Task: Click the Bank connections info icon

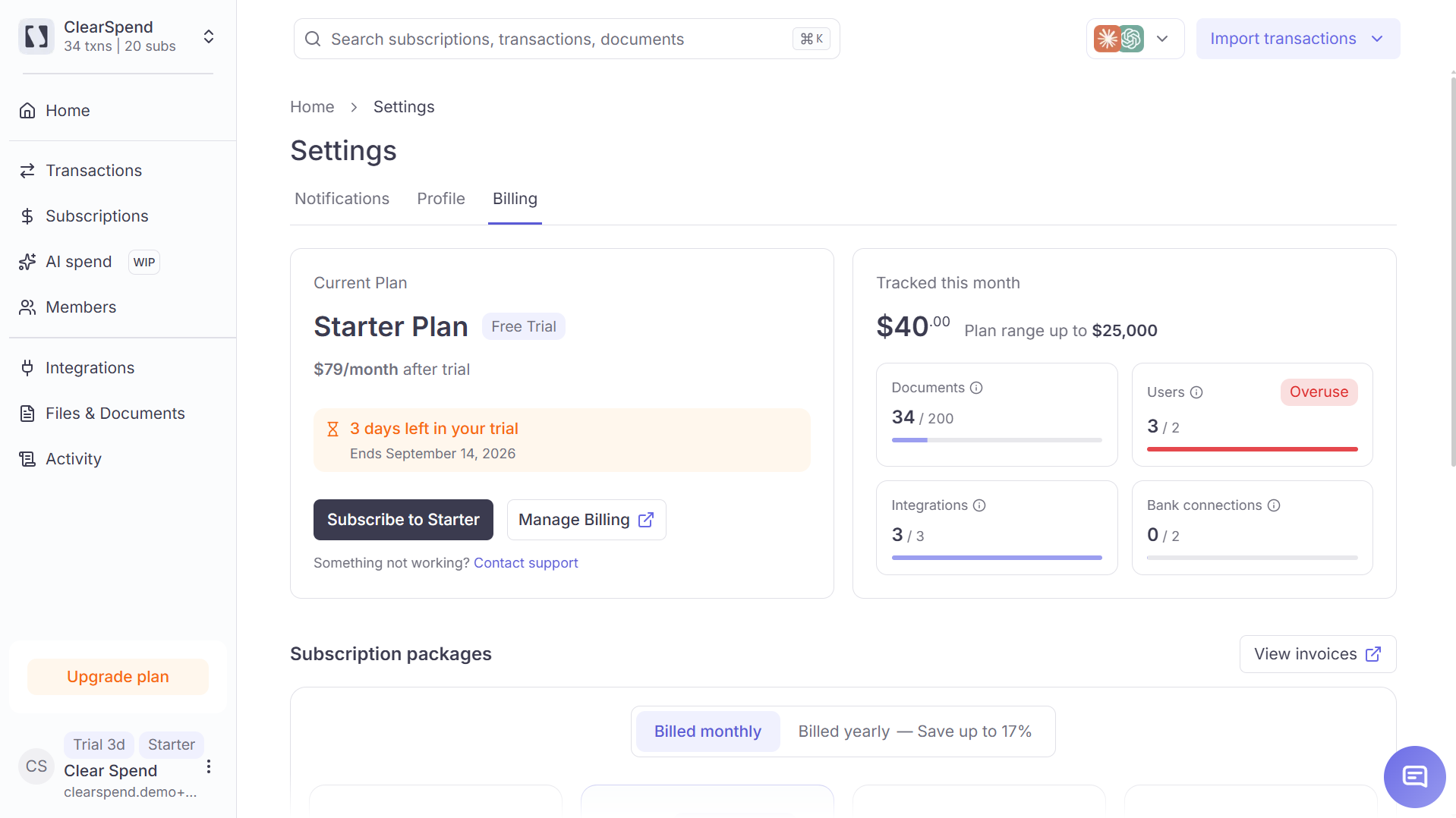Action: [x=1274, y=505]
